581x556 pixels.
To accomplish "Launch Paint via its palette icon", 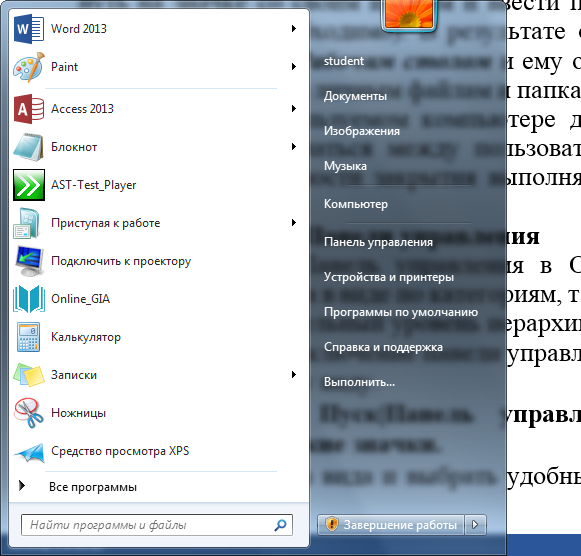I will click(29, 67).
